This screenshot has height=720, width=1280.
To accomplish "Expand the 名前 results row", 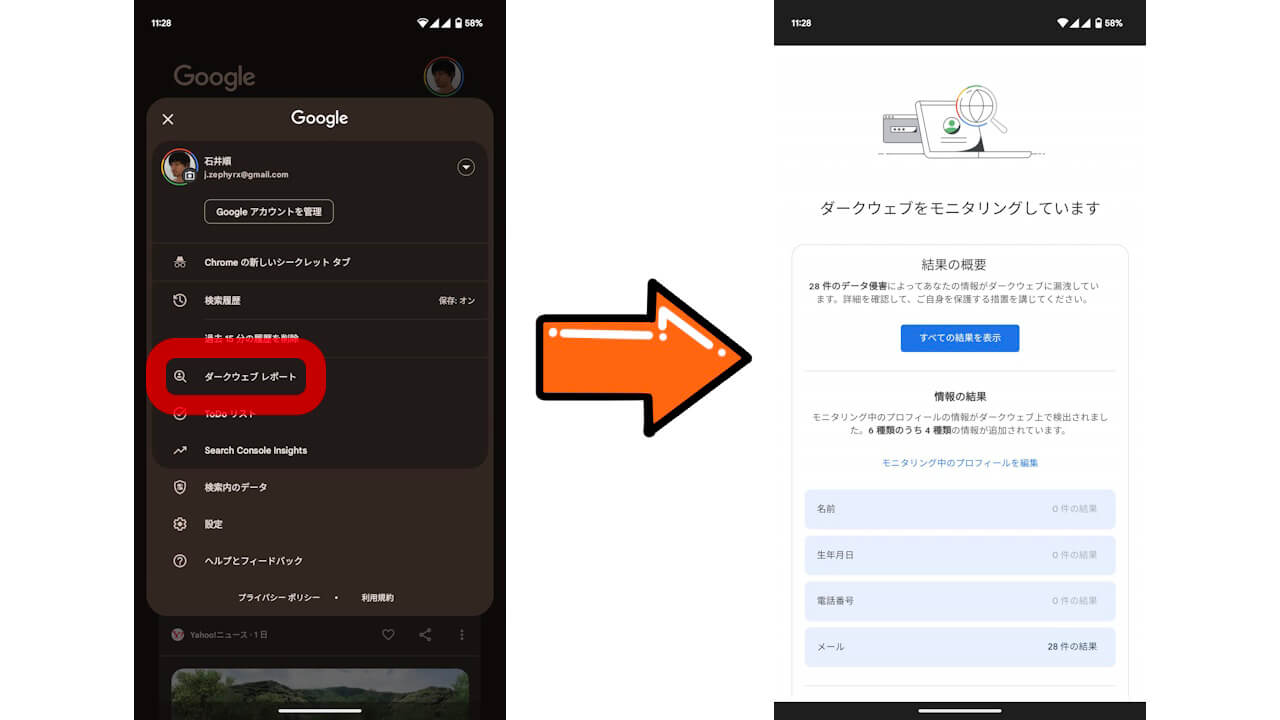I will coord(959,509).
